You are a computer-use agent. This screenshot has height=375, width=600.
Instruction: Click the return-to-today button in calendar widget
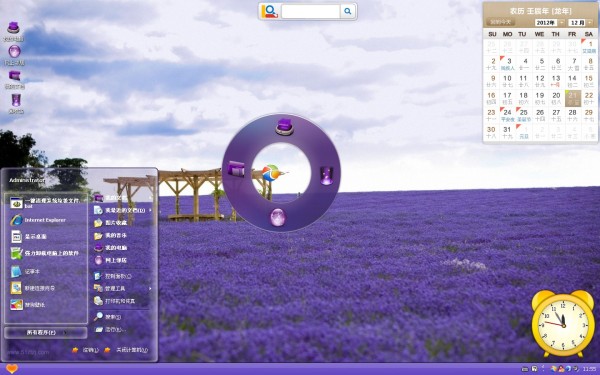pyautogui.click(x=501, y=22)
